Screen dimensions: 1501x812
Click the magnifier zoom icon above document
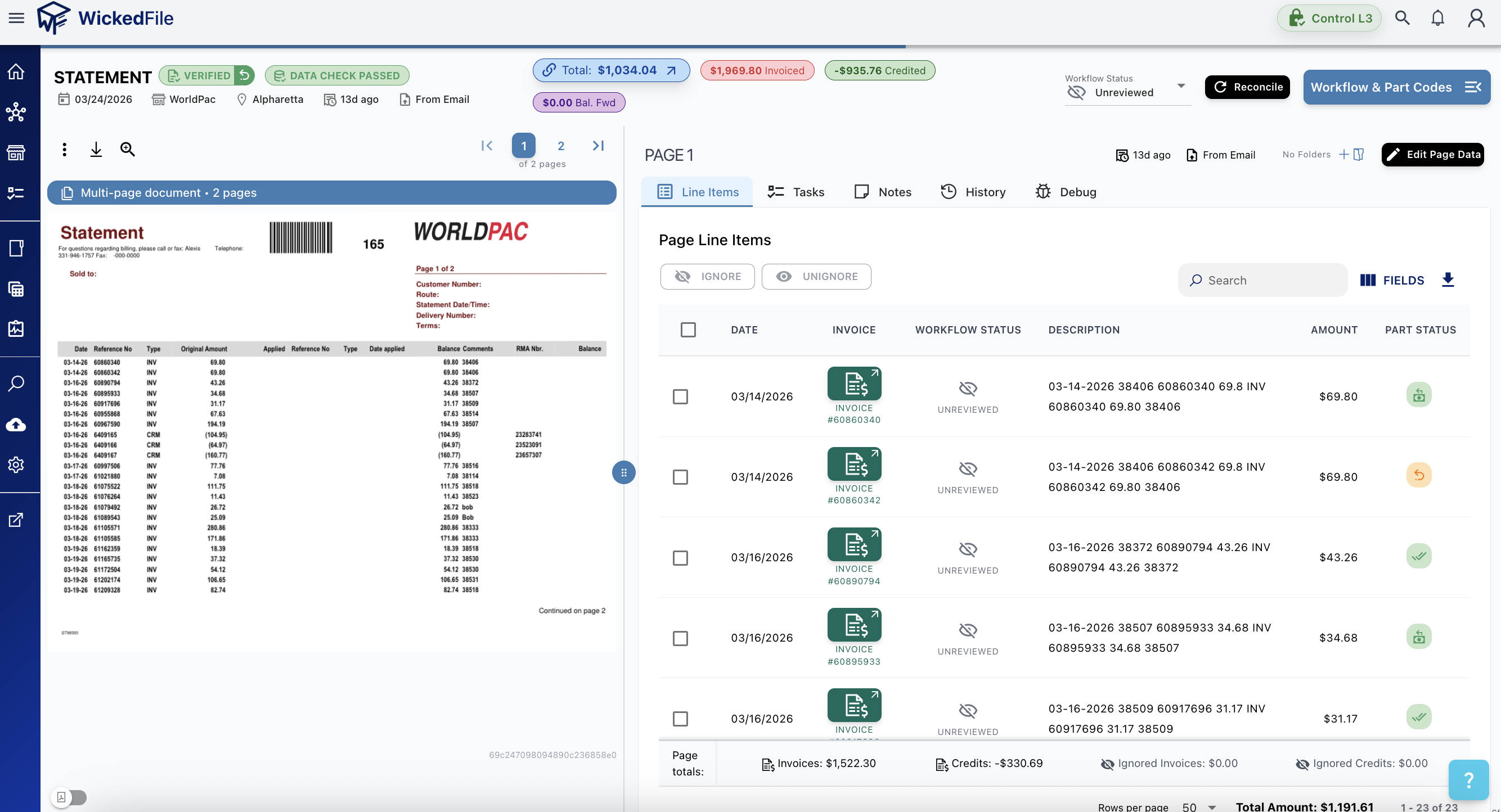tap(128, 150)
